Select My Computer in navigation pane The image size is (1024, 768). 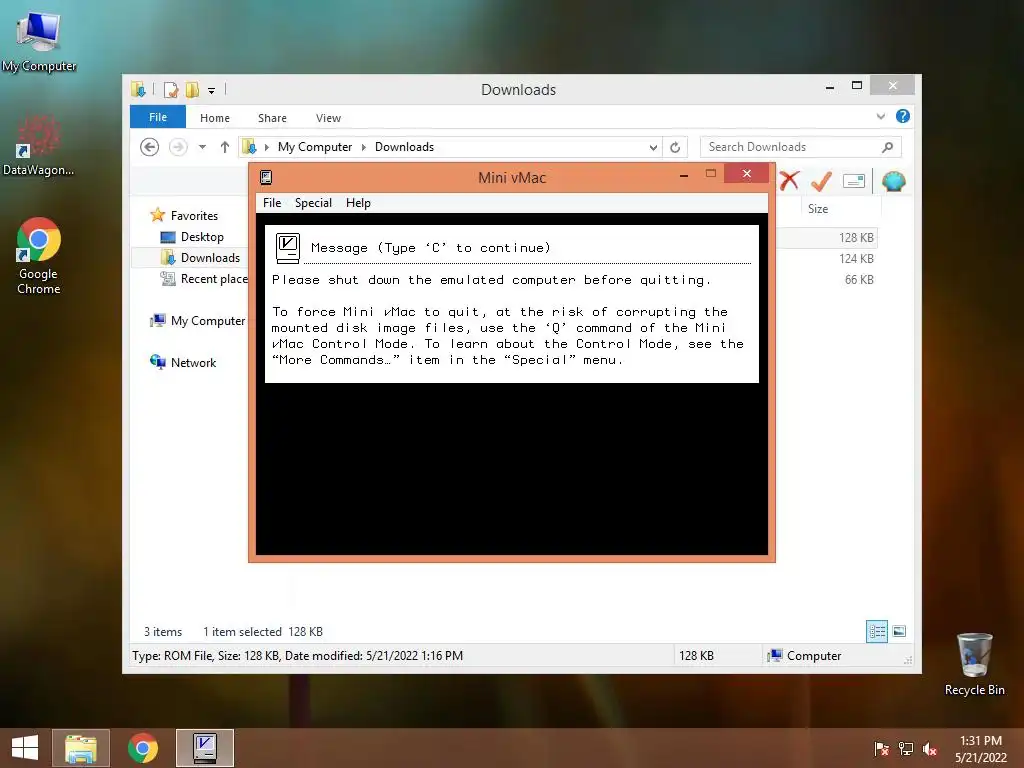pos(208,321)
